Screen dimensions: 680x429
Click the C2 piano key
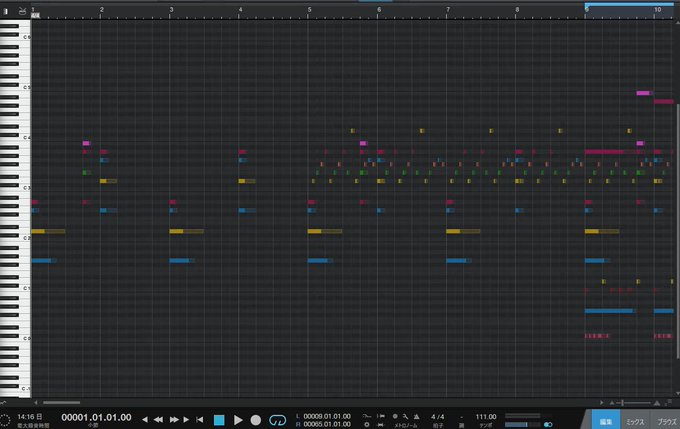pos(16,239)
